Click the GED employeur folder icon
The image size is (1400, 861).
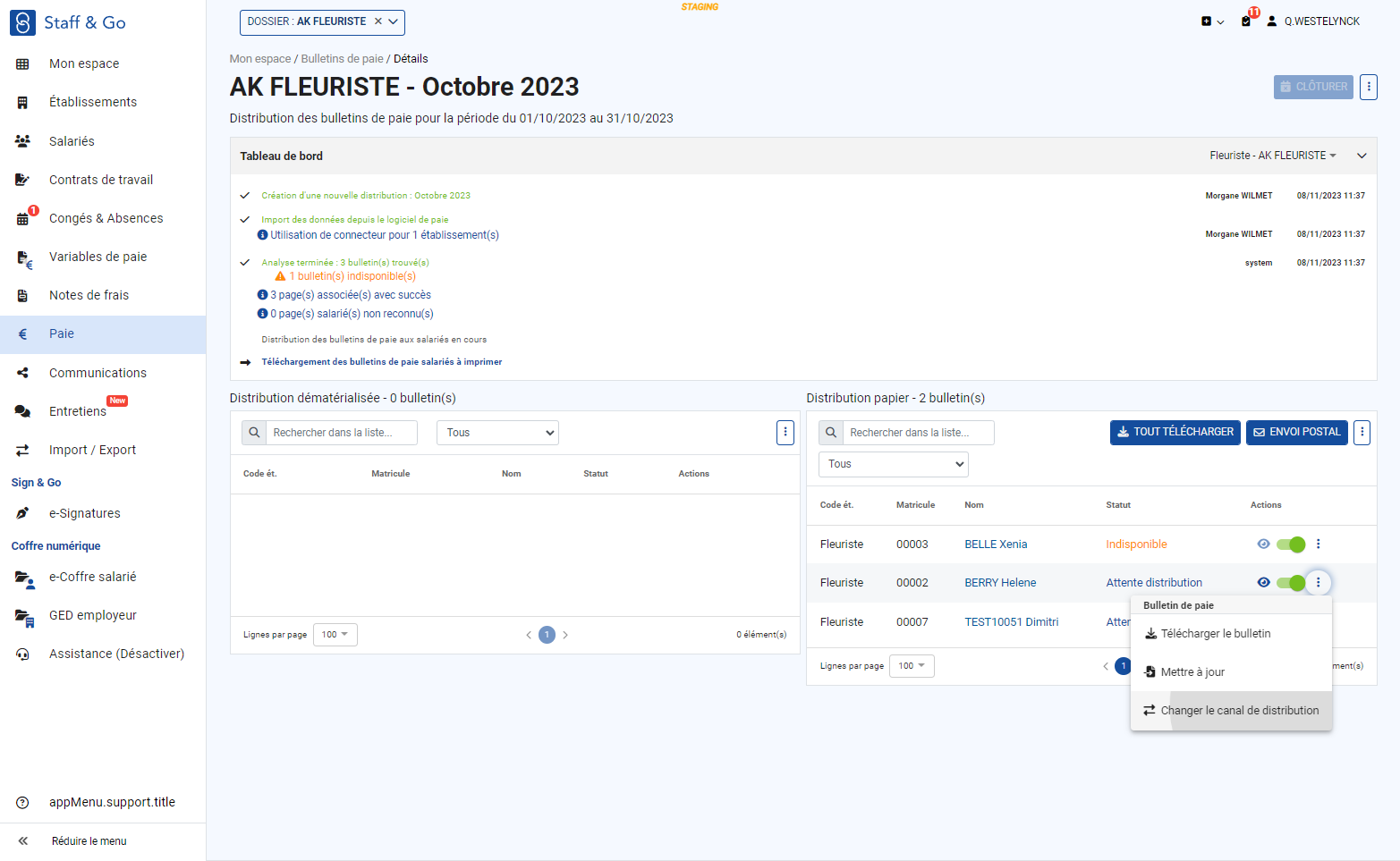[x=24, y=615]
